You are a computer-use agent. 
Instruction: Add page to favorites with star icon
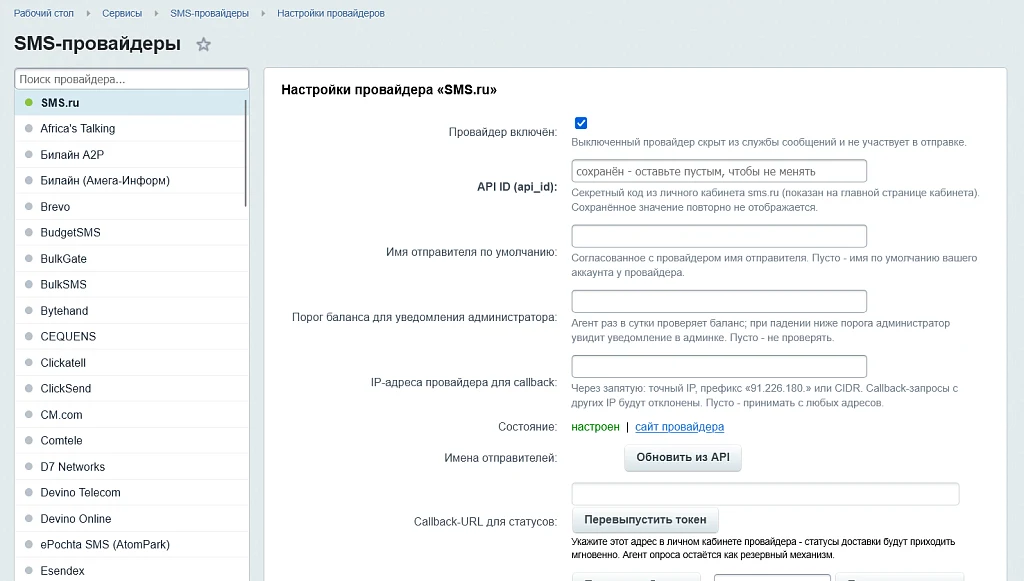coord(204,44)
